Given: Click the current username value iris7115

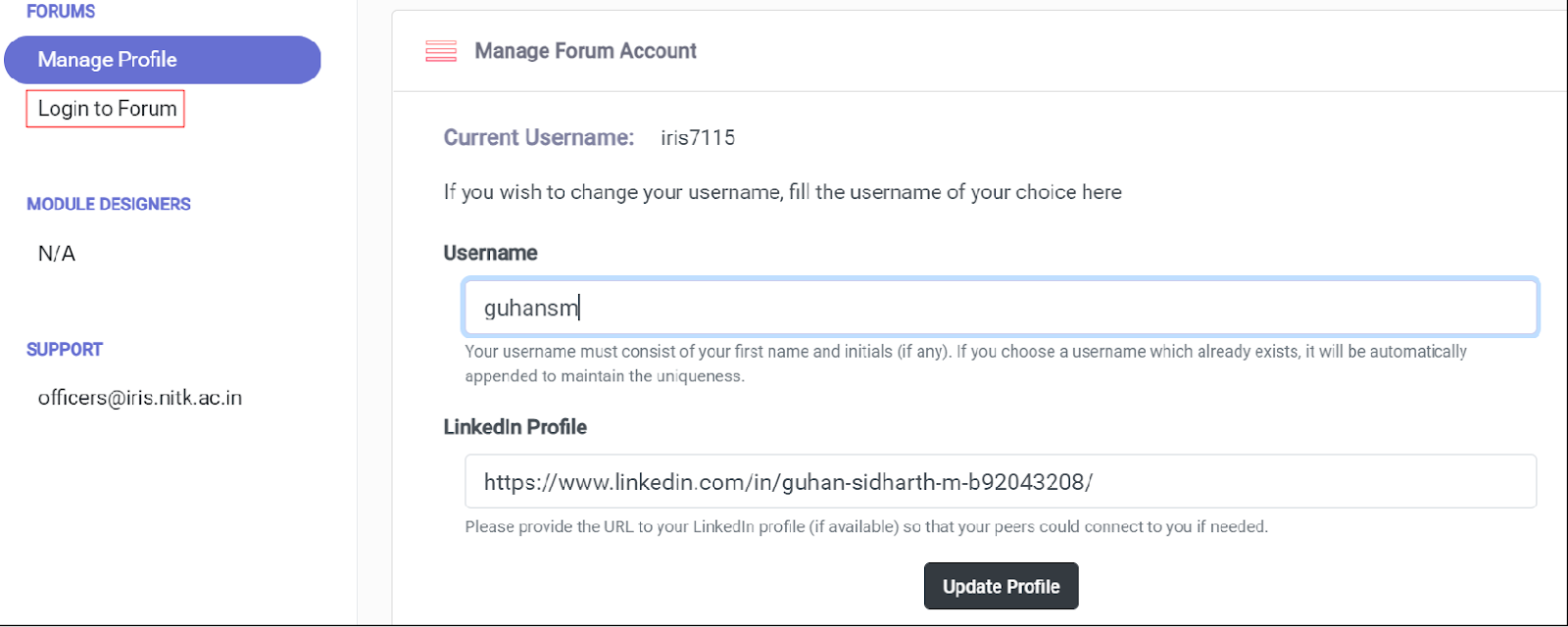Looking at the screenshot, I should coord(698,138).
